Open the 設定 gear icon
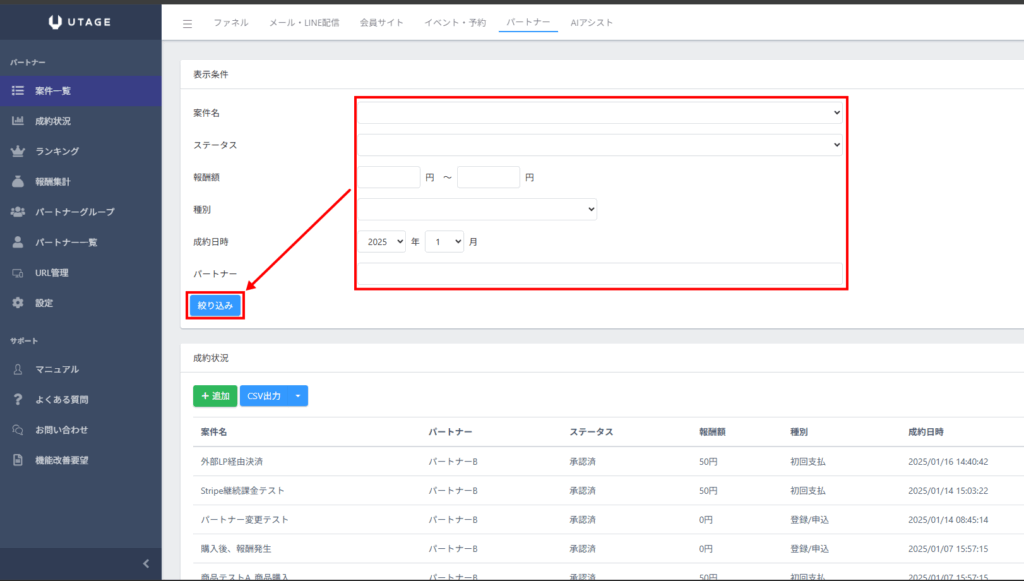 [x=18, y=303]
